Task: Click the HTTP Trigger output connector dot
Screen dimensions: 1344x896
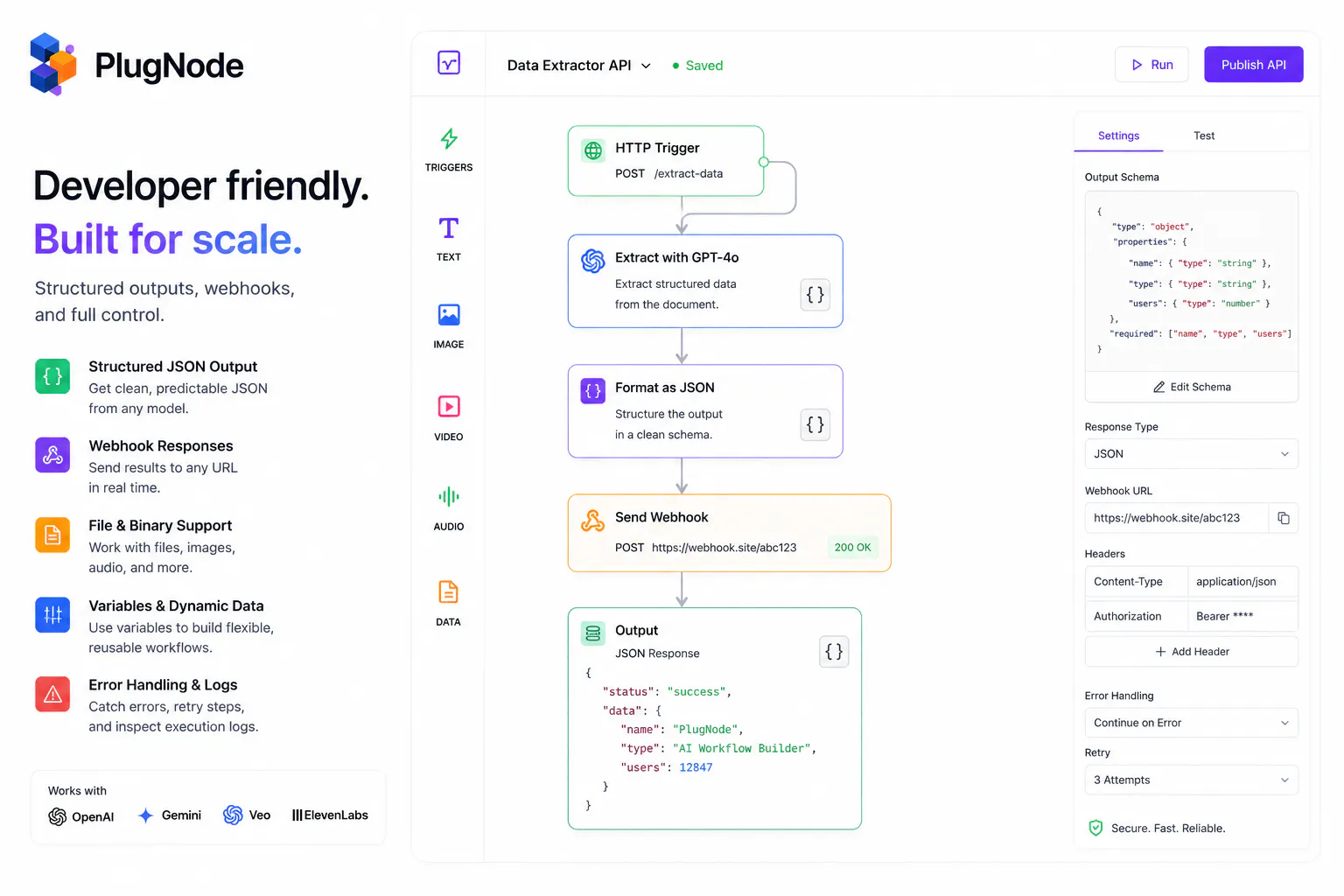Action: click(x=764, y=162)
